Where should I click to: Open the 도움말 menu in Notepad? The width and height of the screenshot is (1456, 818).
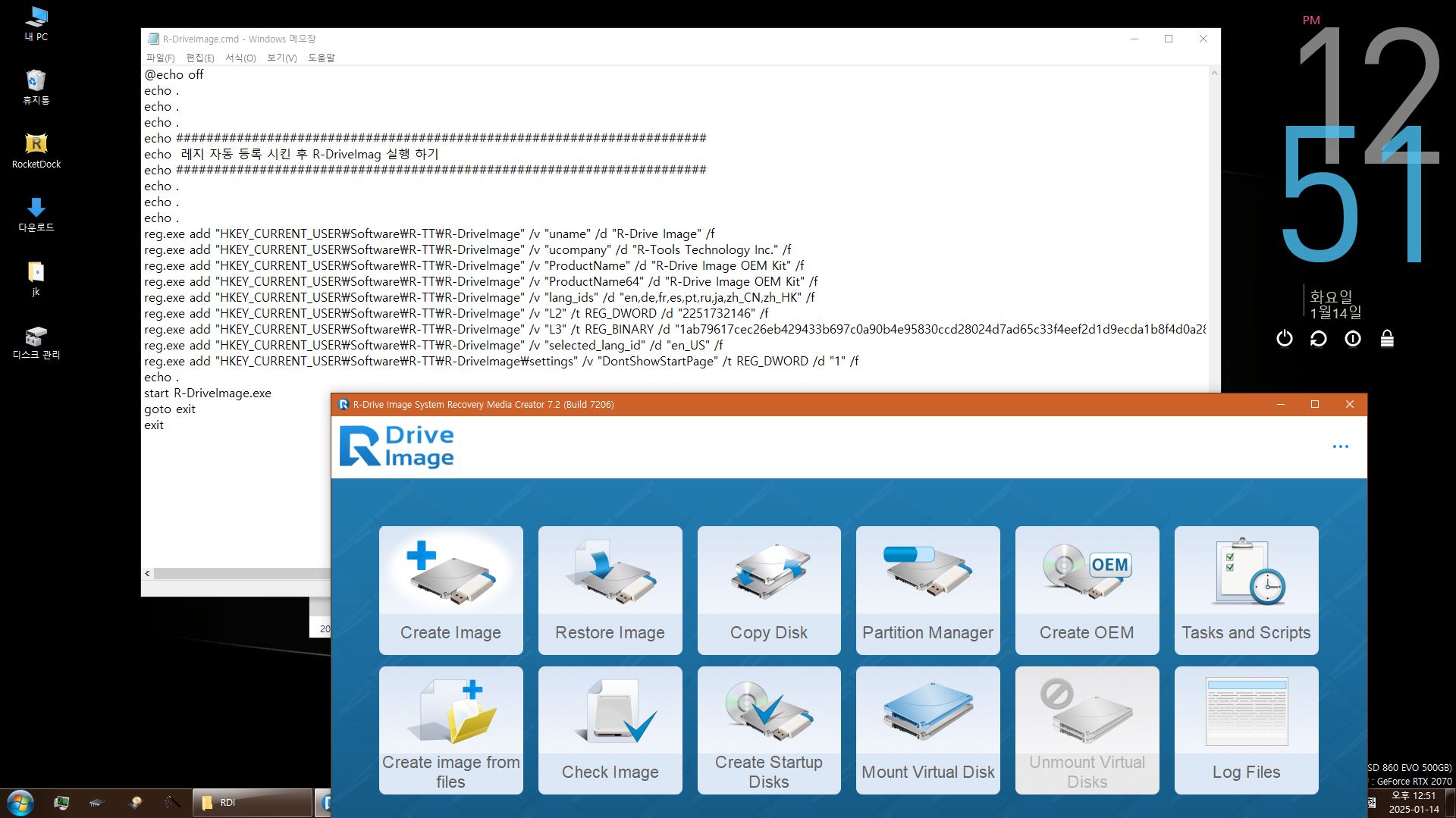coord(321,58)
